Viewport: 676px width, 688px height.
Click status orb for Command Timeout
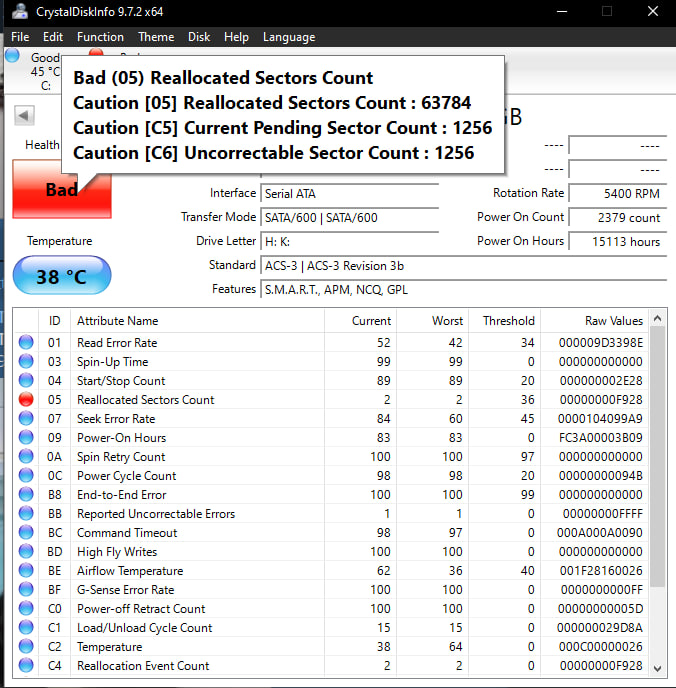coord(26,532)
